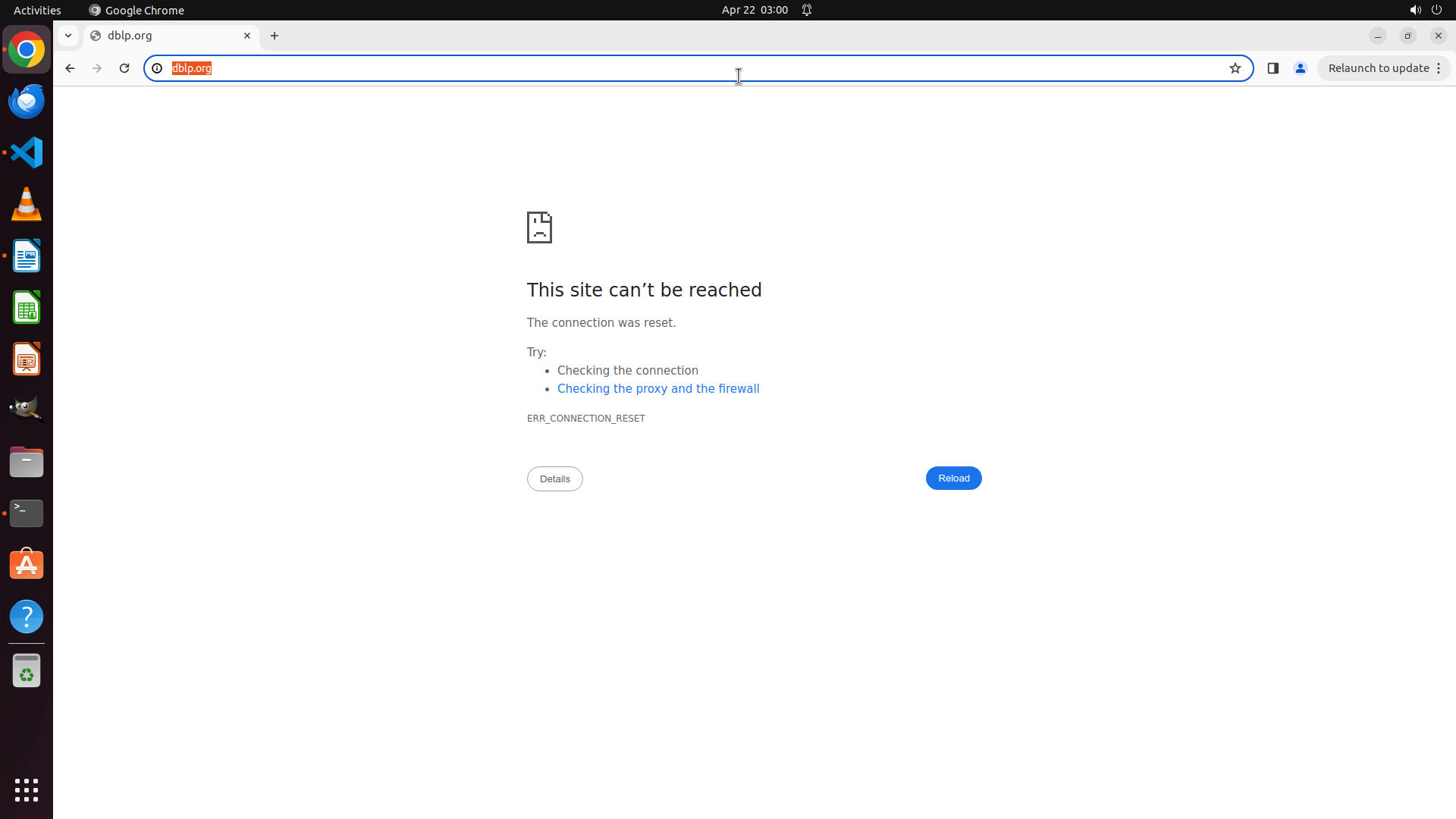Click the Reload button
The height and width of the screenshot is (819, 1456).
point(953,479)
